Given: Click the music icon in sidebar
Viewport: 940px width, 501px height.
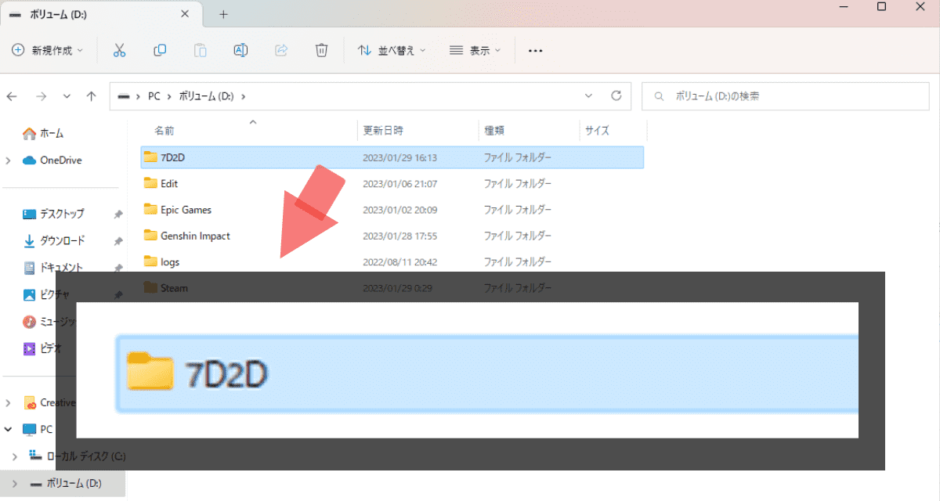Looking at the screenshot, I should click(x=29, y=322).
